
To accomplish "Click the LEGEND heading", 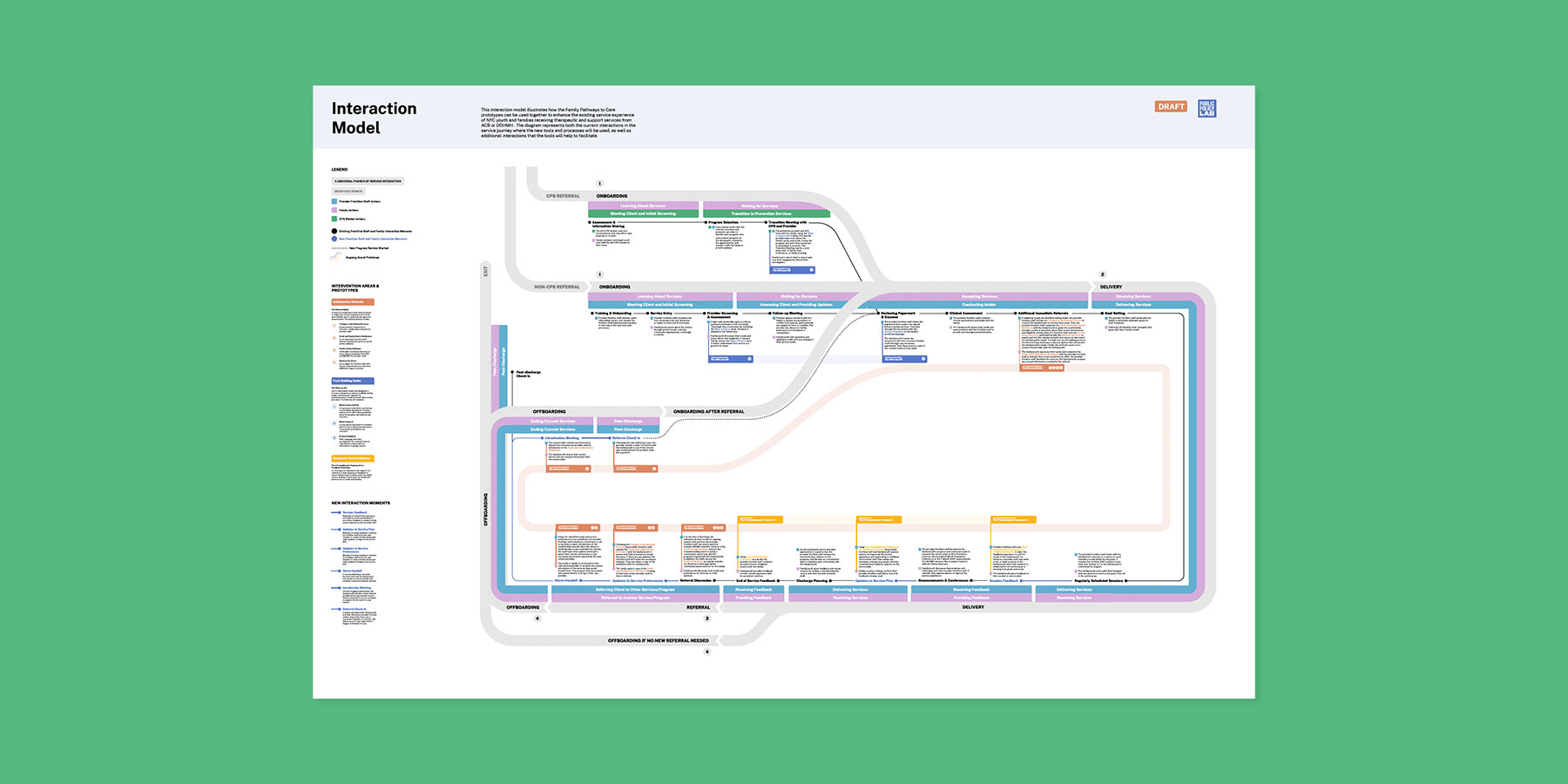I will [339, 170].
